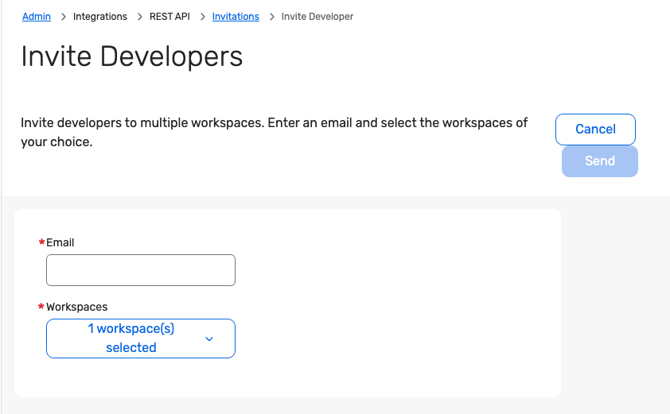Click the red asterisk beside Workspaces
The width and height of the screenshot is (670, 414).
(x=41, y=307)
